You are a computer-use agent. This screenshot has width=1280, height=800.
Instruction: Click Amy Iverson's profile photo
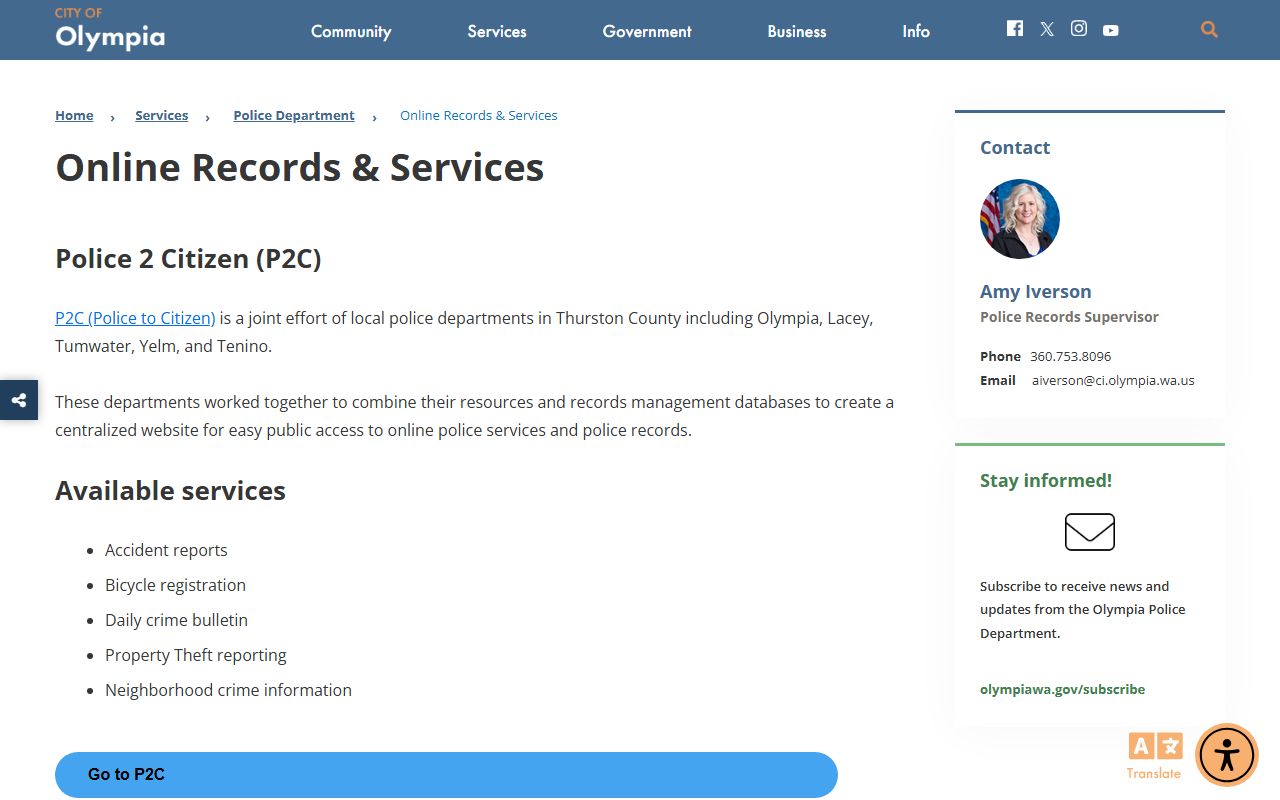[1019, 219]
